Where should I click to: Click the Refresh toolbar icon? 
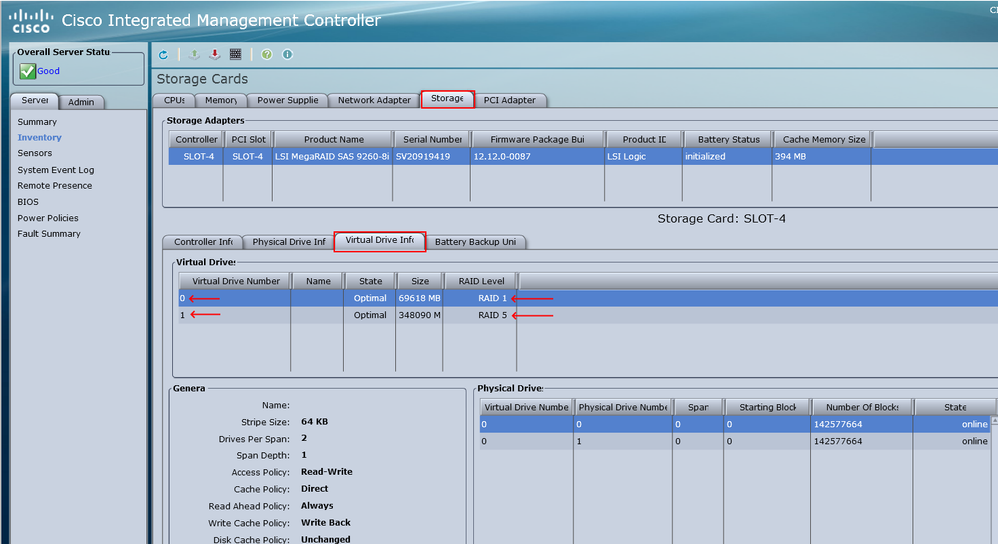point(164,55)
